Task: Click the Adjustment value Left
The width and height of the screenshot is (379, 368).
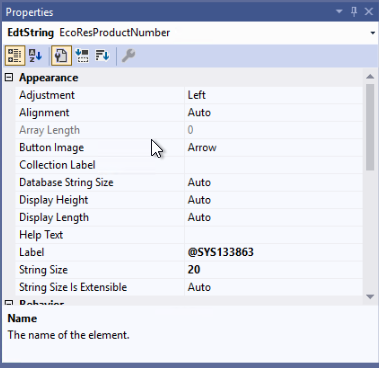Action: [273, 95]
